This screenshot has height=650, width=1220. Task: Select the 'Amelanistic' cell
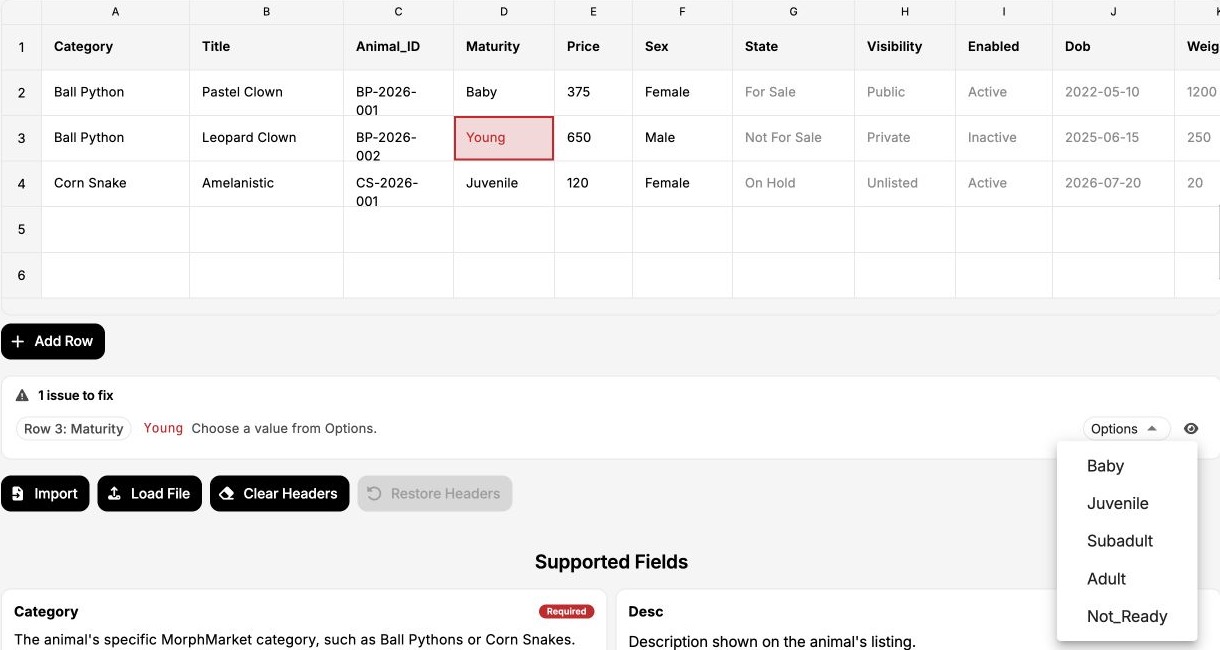(x=266, y=183)
